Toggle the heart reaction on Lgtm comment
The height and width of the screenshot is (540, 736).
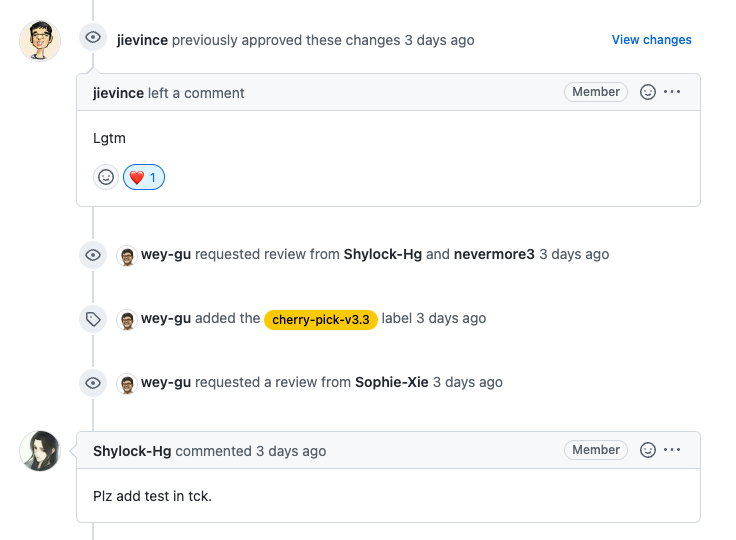[x=144, y=177]
